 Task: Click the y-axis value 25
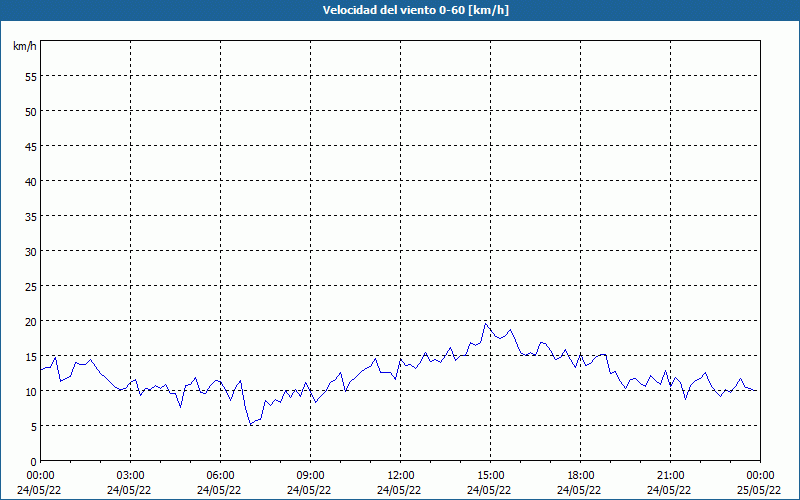click(x=31, y=286)
